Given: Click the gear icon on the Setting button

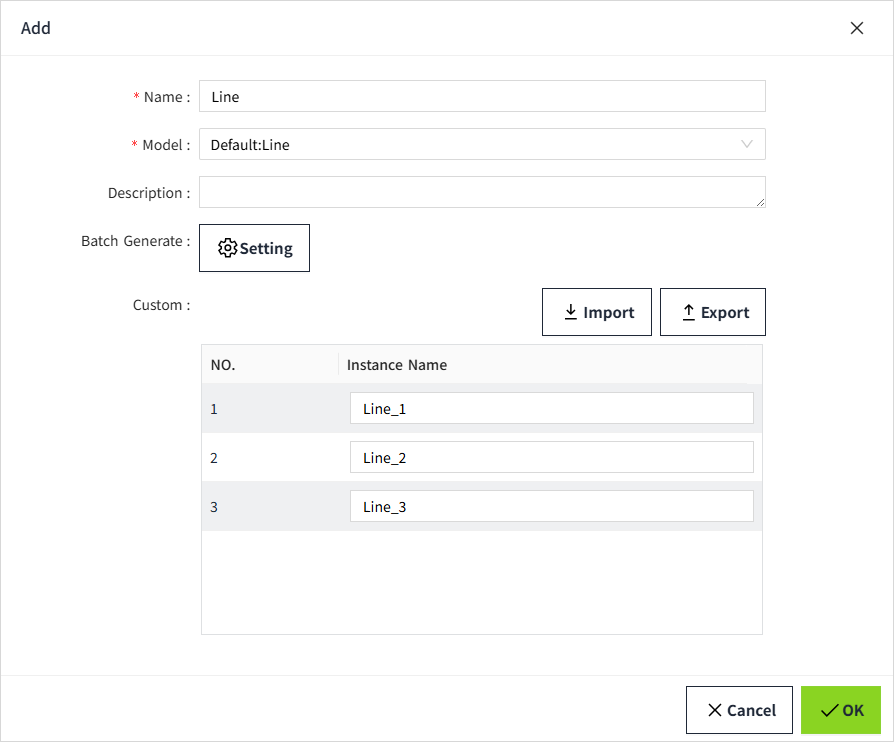Looking at the screenshot, I should pos(227,248).
